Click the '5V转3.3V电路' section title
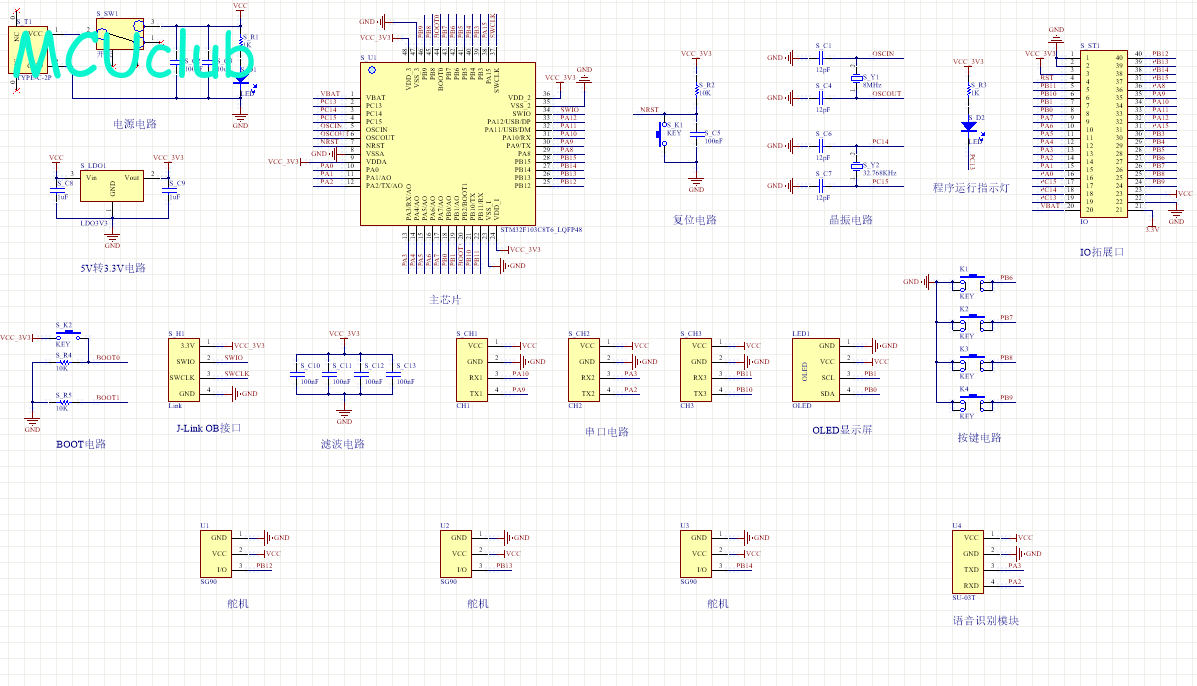 pyautogui.click(x=113, y=268)
